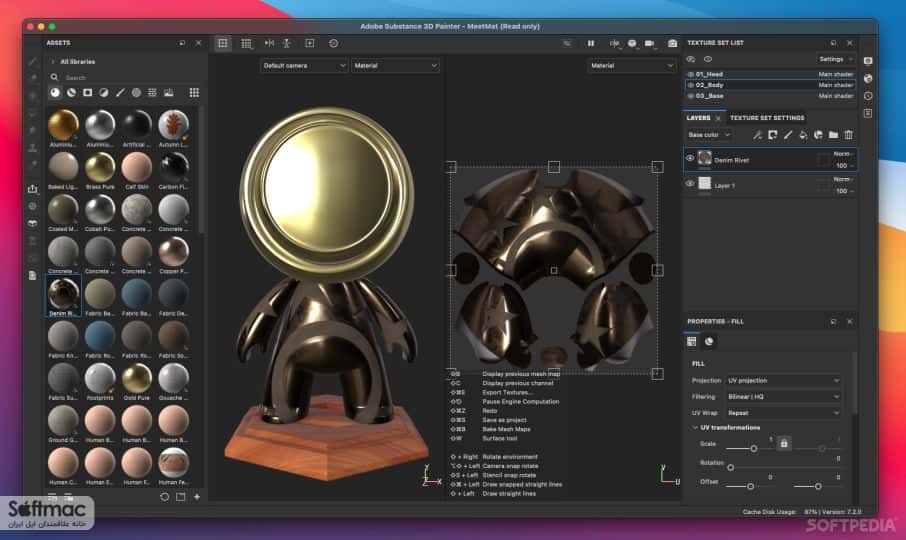906x540 pixels.
Task: Select the Denim Rivet material thumbnail
Action: 63,296
